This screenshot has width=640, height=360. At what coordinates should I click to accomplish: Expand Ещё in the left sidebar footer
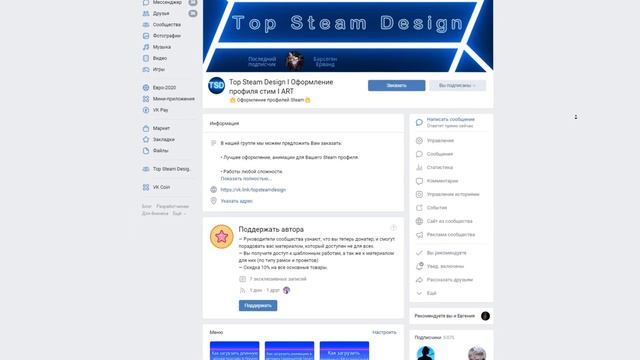click(178, 213)
